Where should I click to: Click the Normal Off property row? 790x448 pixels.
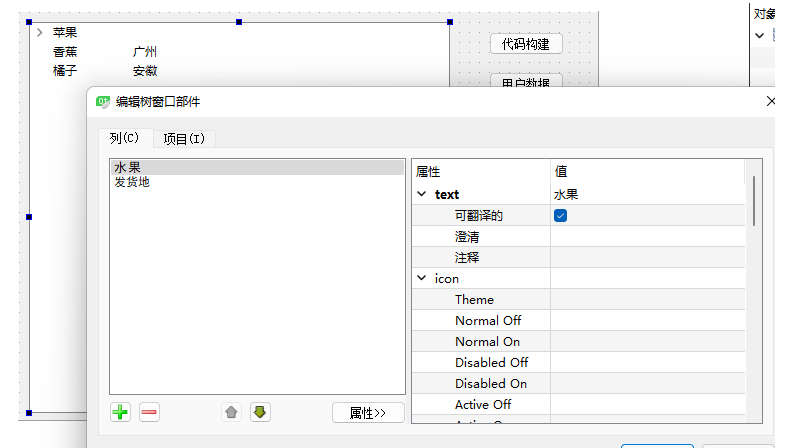578,321
